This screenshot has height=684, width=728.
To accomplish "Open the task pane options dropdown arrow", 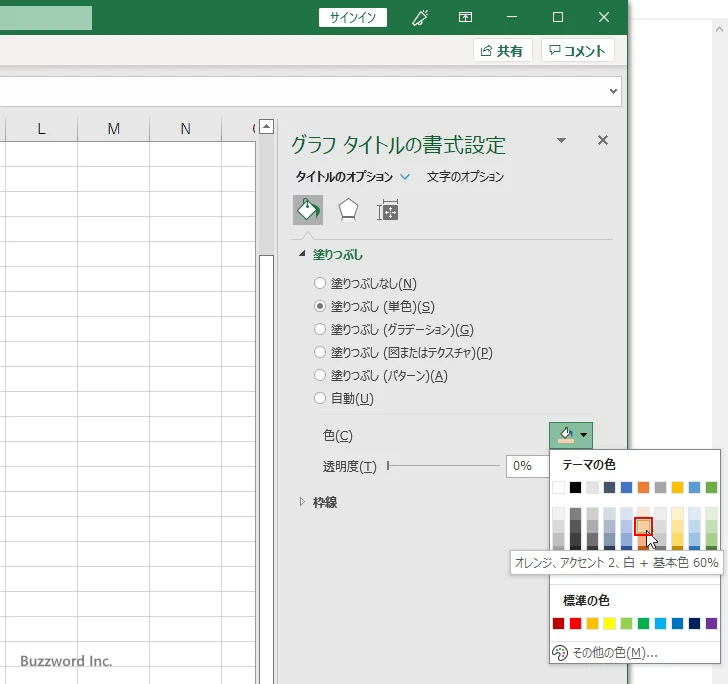I will [x=561, y=140].
